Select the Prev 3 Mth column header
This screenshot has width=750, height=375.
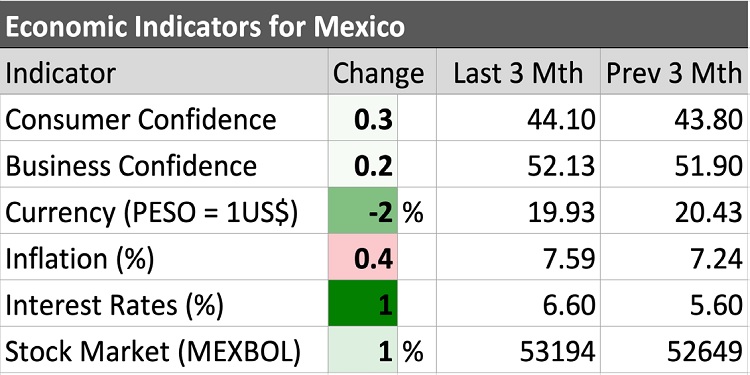674,74
